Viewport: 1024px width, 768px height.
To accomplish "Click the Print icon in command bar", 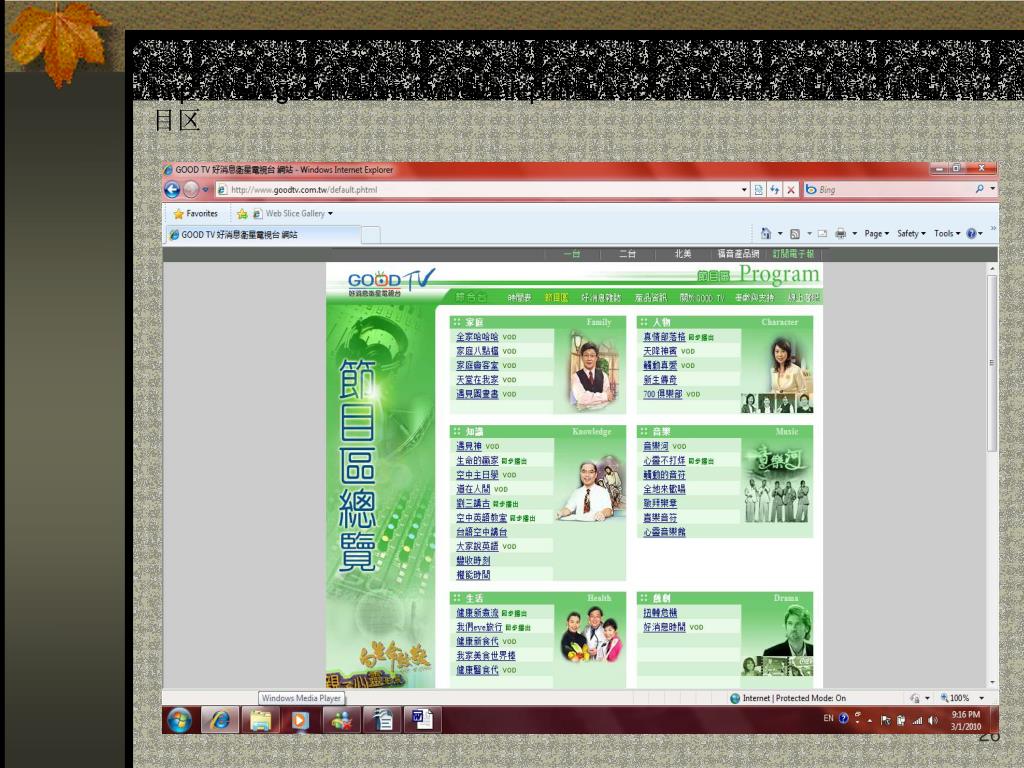I will 840,233.
